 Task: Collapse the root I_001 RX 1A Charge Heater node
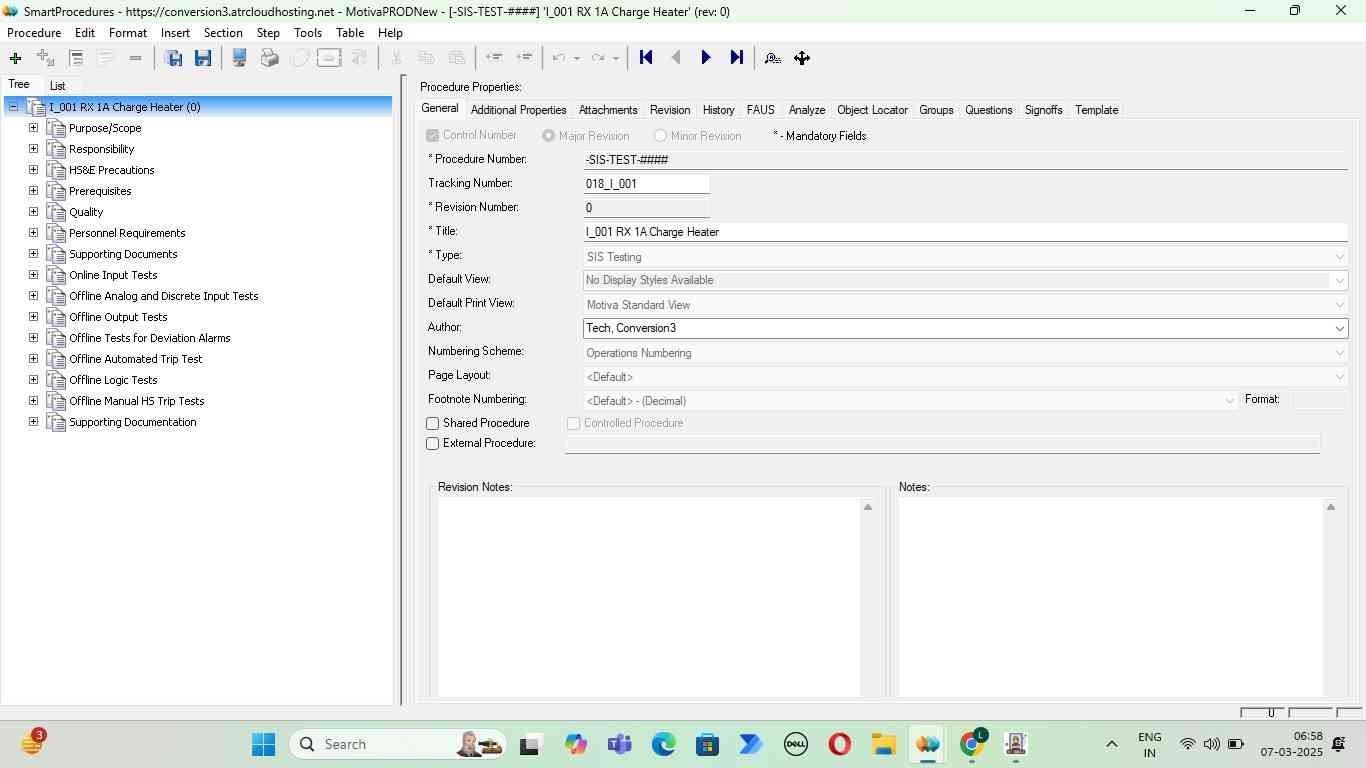pyautogui.click(x=13, y=107)
